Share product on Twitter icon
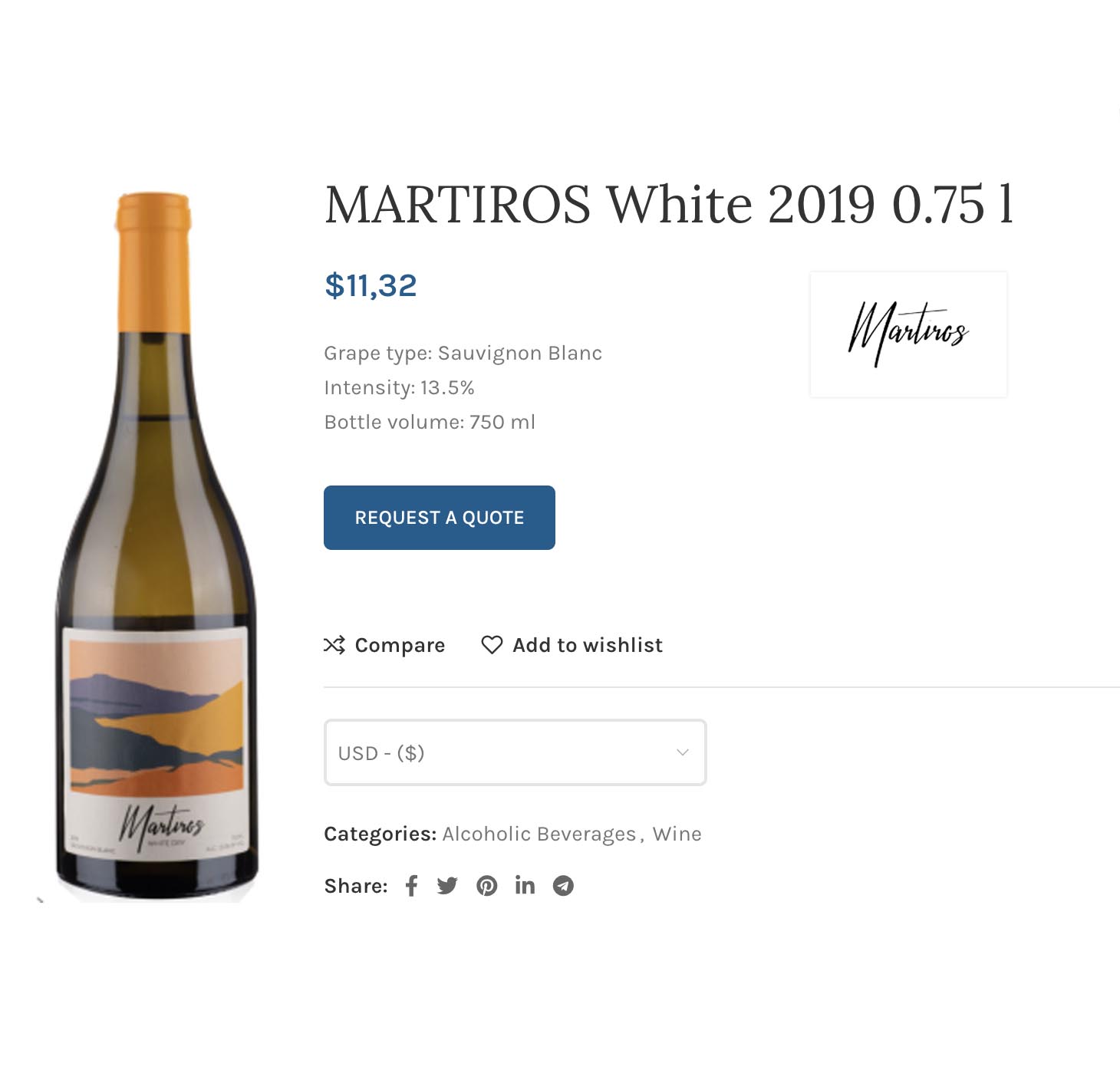The image size is (1120, 1073). (x=447, y=886)
